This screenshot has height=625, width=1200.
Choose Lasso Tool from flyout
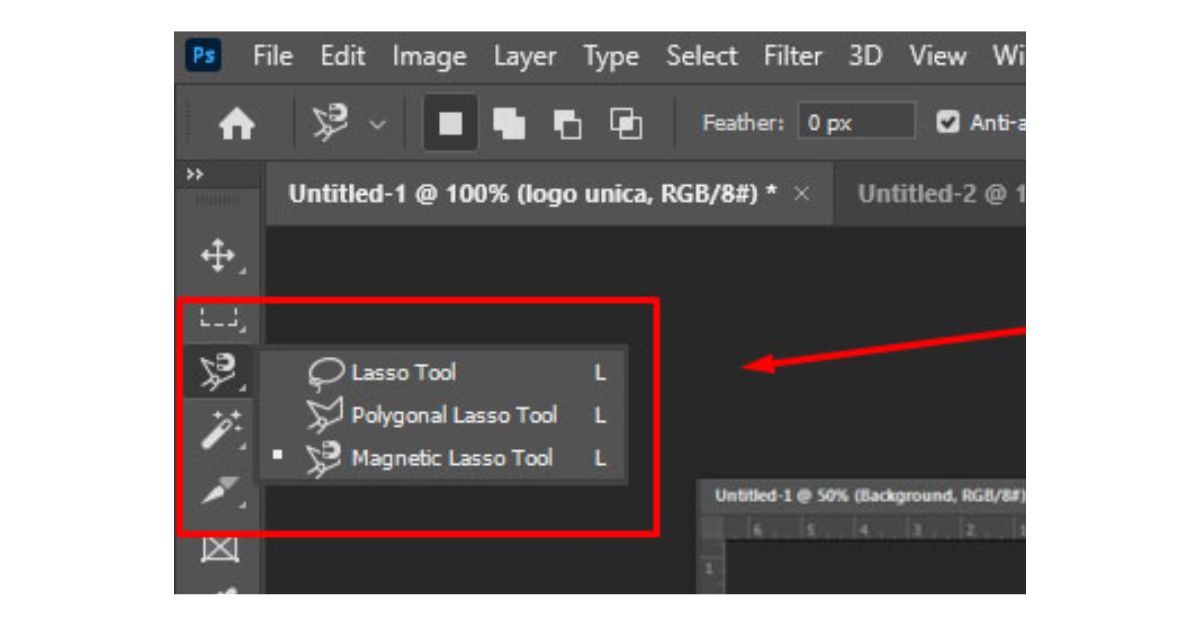tap(441, 372)
